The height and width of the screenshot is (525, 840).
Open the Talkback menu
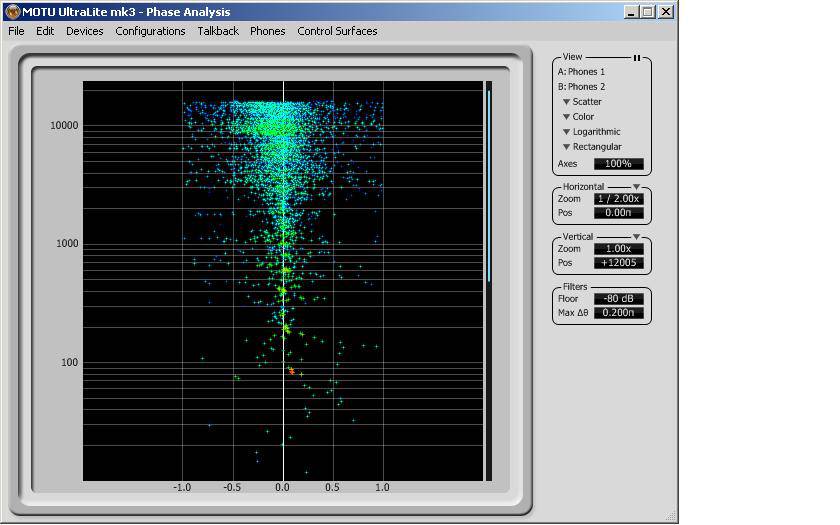click(x=218, y=31)
